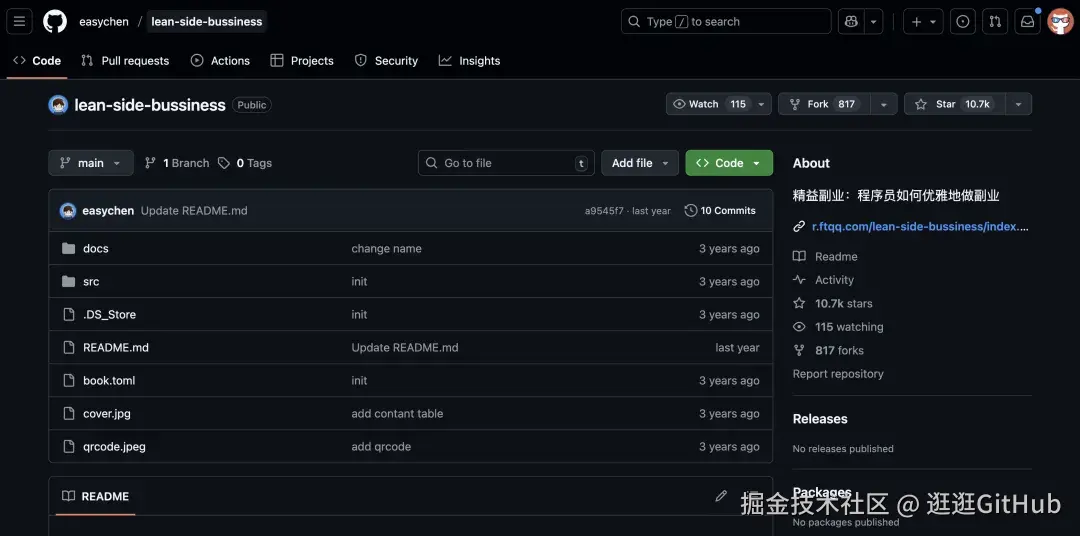
Task: Star the repository with Star button
Action: (x=955, y=104)
